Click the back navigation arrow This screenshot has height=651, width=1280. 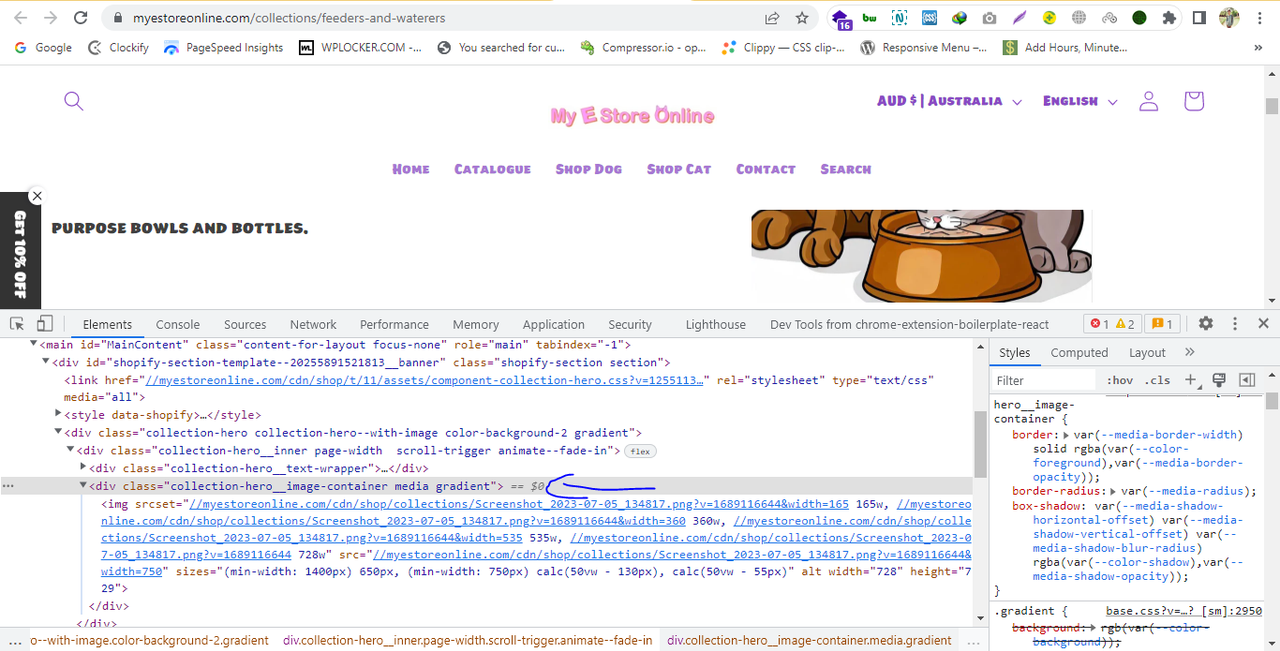tap(23, 18)
